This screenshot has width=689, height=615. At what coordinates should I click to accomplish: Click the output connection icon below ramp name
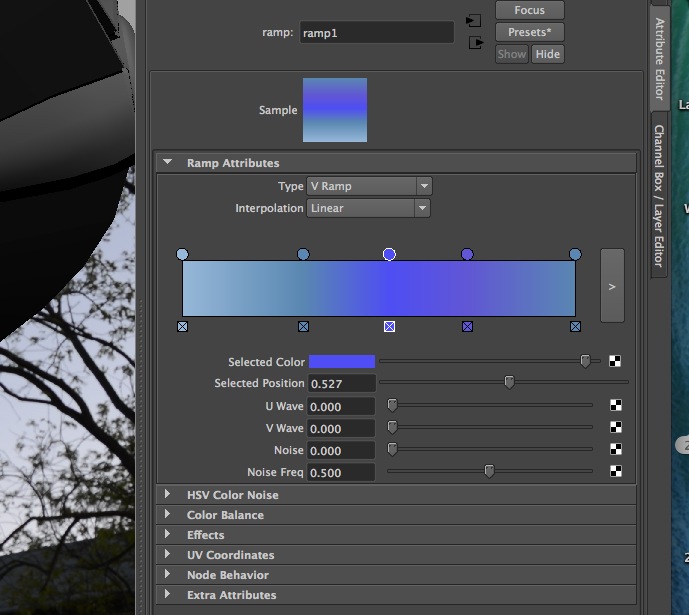pyautogui.click(x=474, y=43)
